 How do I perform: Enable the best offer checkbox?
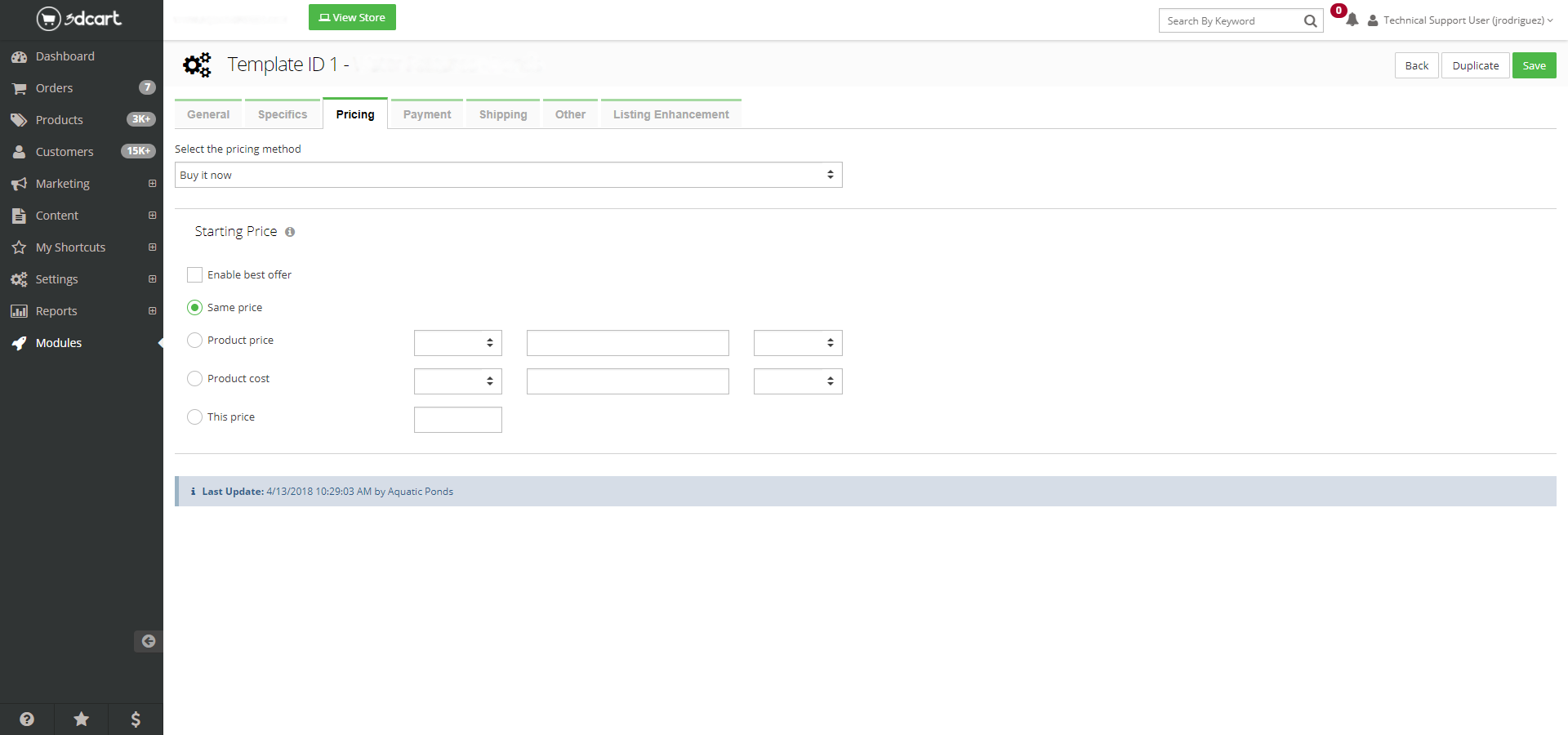(x=194, y=275)
